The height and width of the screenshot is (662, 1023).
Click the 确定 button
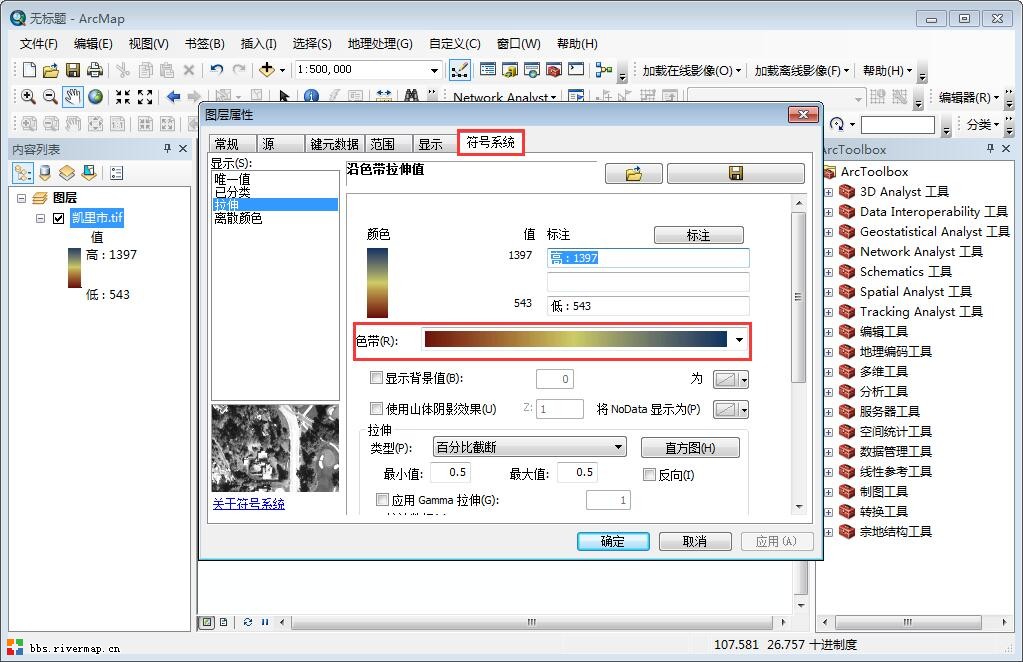tap(613, 541)
